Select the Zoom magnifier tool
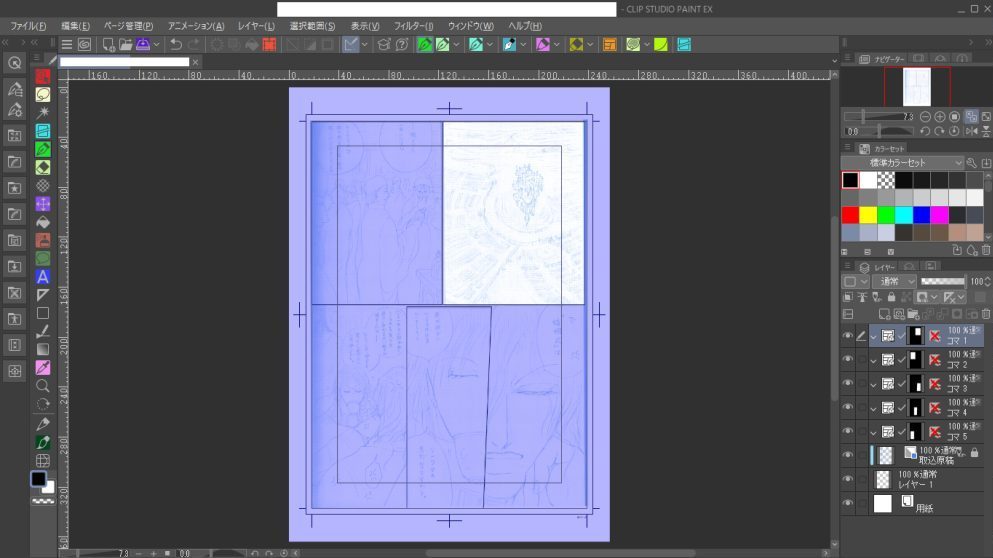This screenshot has height=558, width=993. [43, 386]
